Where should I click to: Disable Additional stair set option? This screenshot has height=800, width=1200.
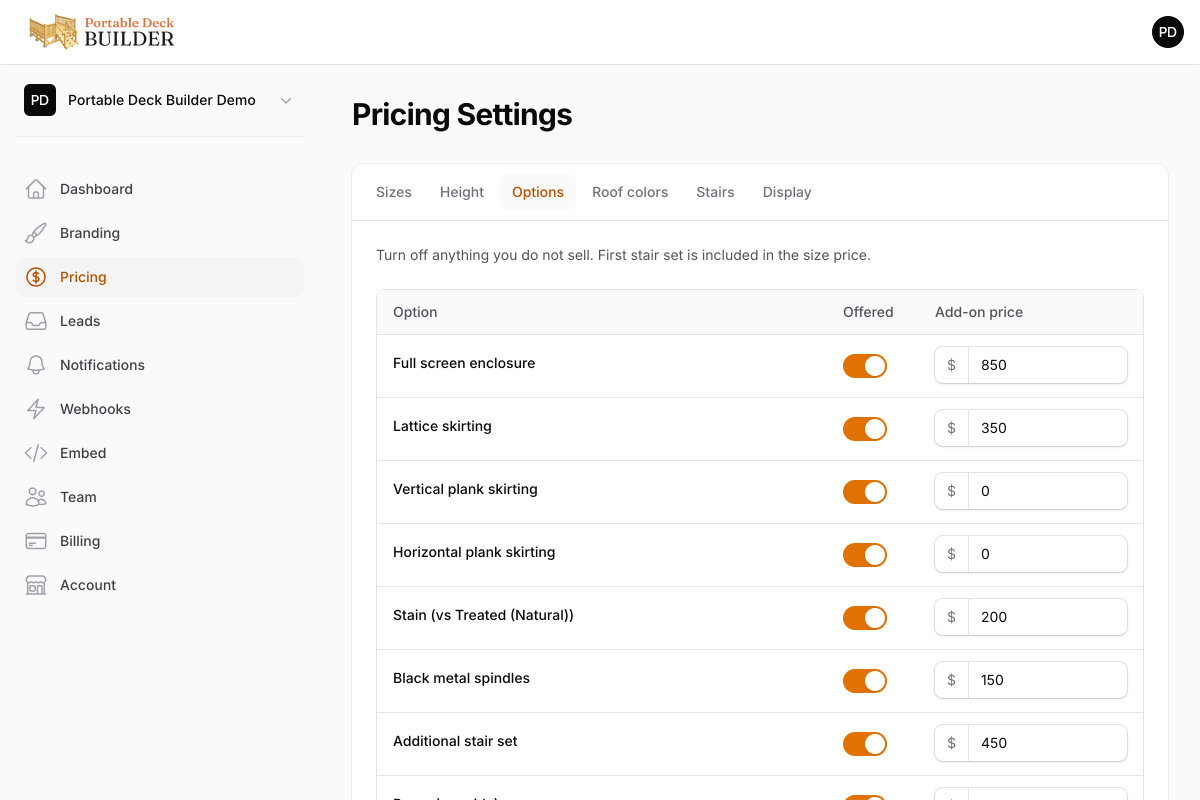865,744
